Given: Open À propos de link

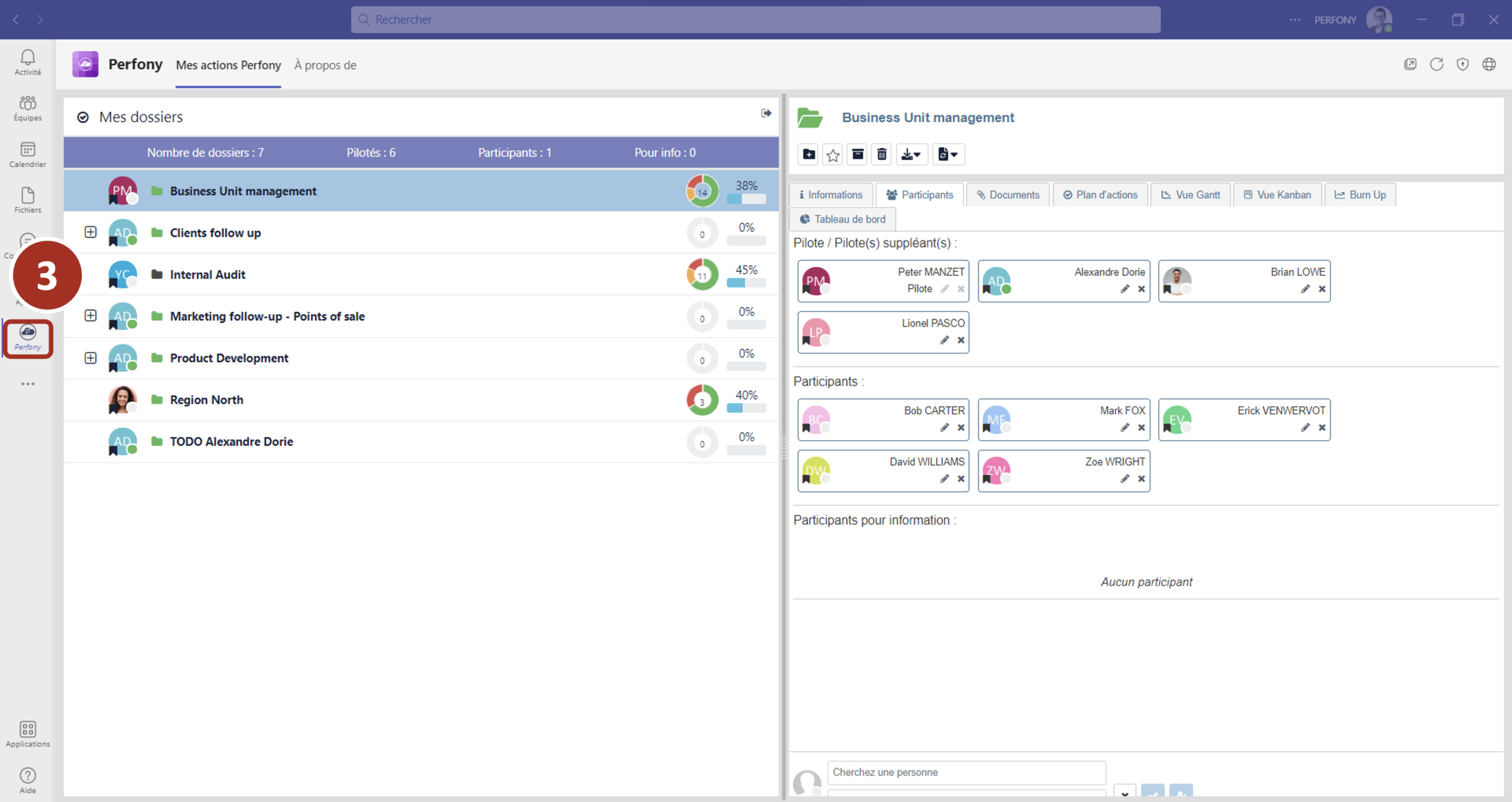Looking at the screenshot, I should click(x=325, y=65).
